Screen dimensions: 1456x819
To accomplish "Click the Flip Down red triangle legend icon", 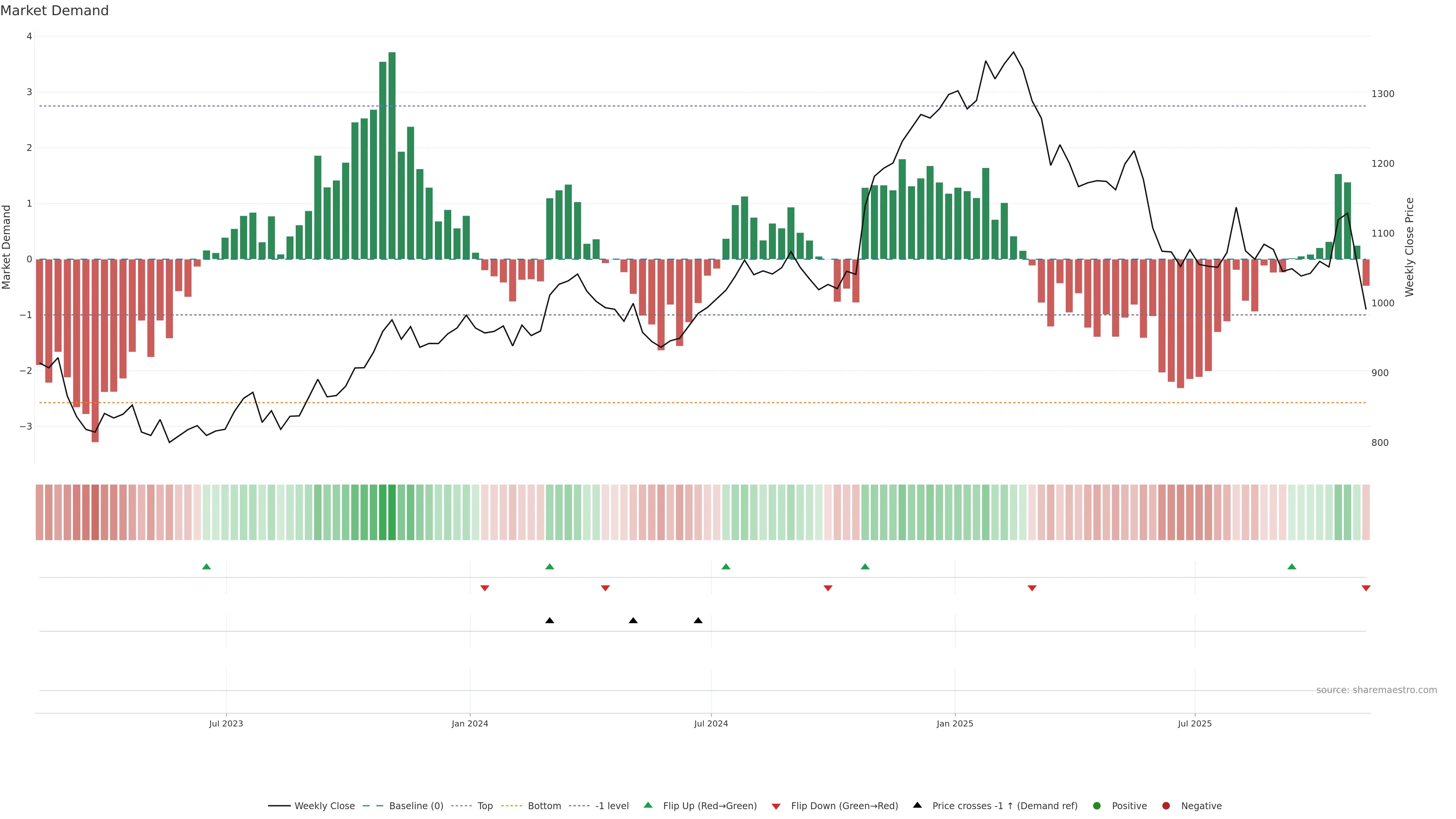I will coord(776,806).
